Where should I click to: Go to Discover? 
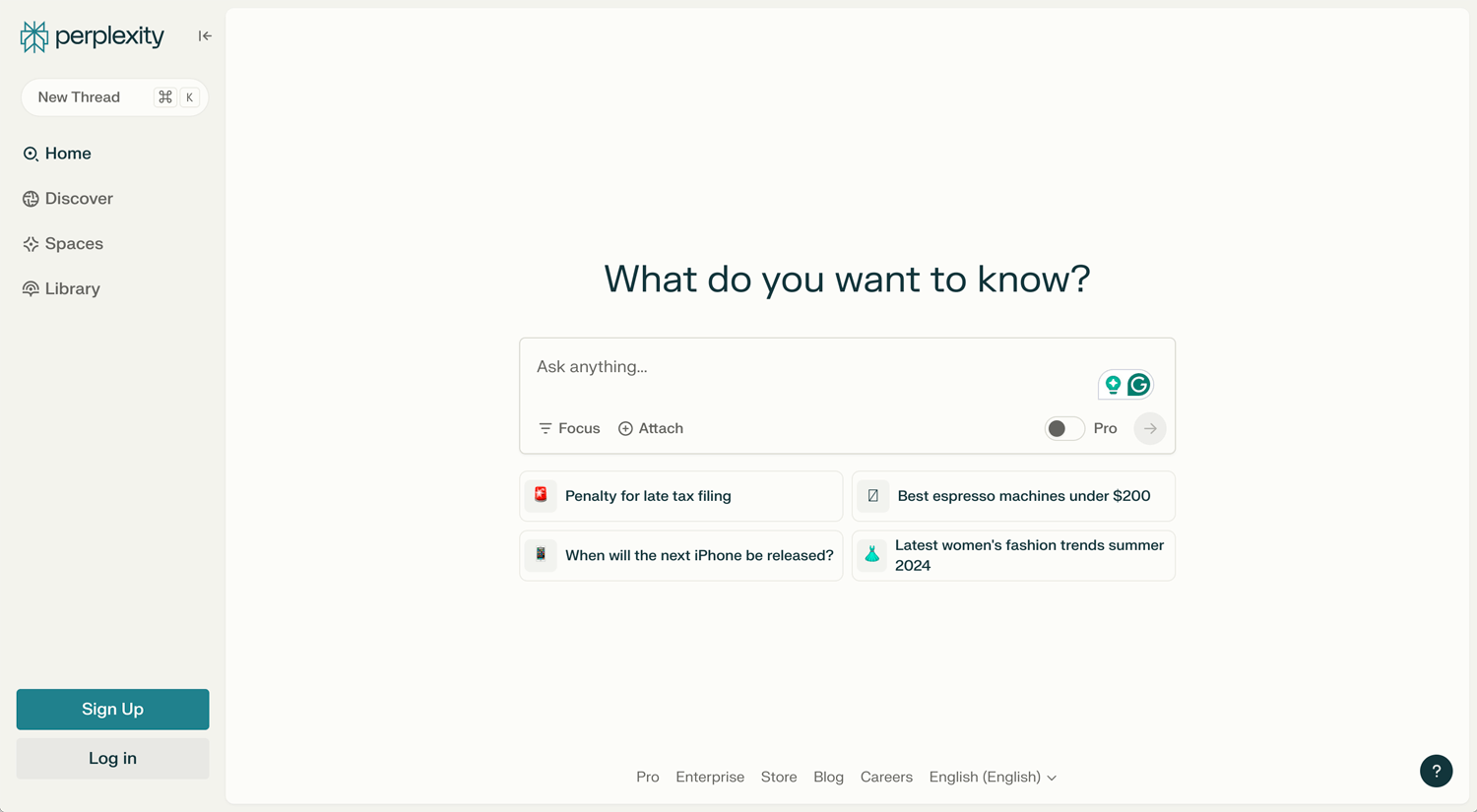tap(68, 199)
